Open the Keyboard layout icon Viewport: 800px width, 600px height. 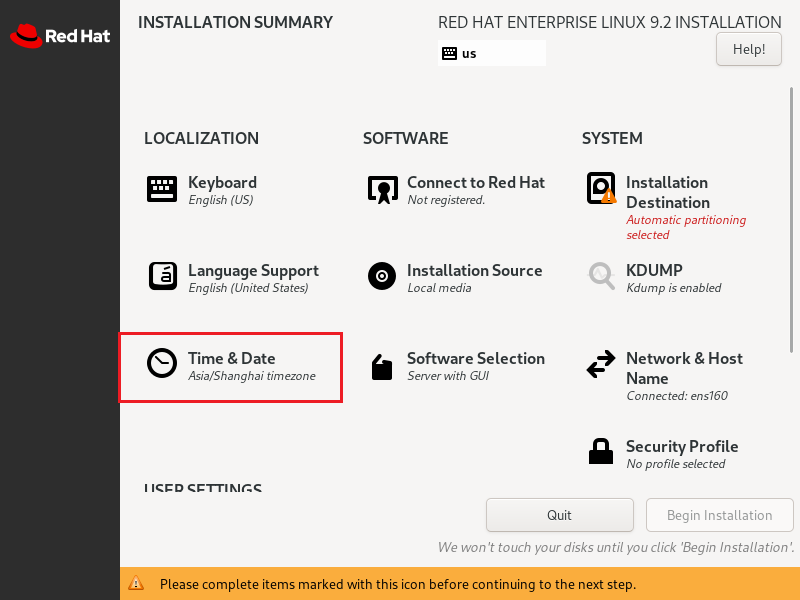tap(162, 189)
